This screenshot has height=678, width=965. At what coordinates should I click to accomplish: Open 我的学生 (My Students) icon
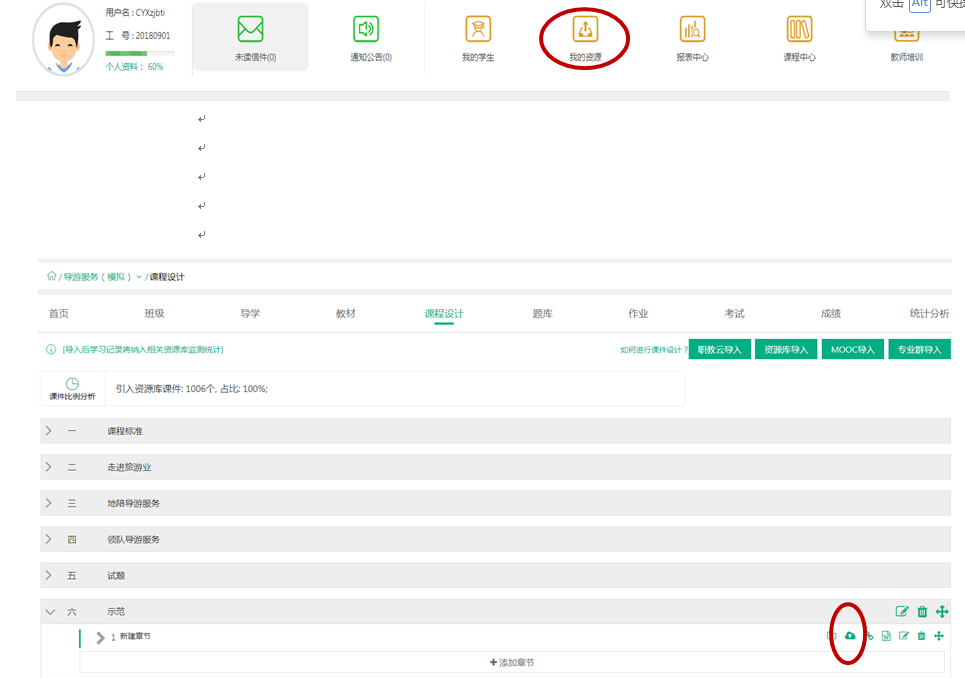coord(478,30)
